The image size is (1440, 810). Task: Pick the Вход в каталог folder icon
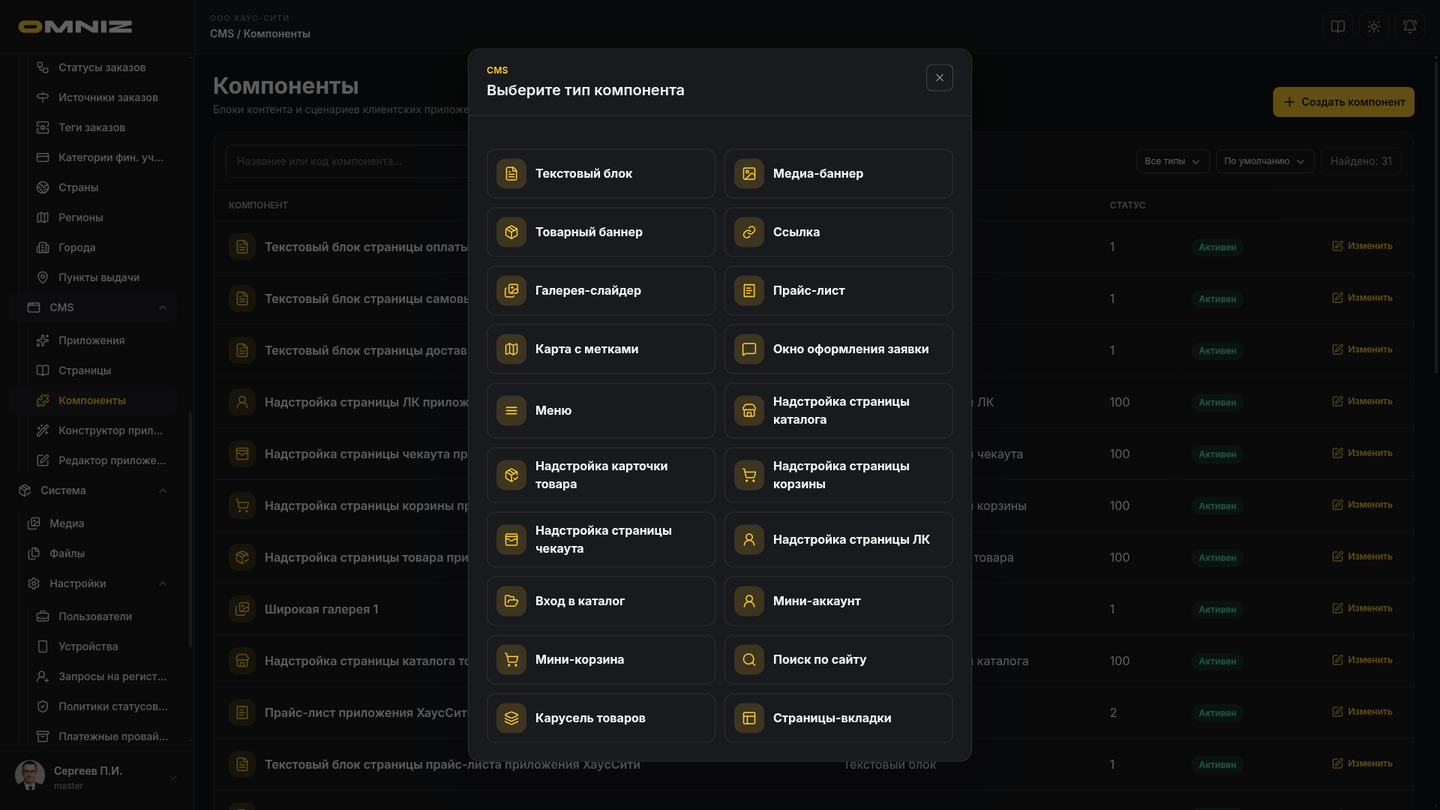pyautogui.click(x=511, y=601)
